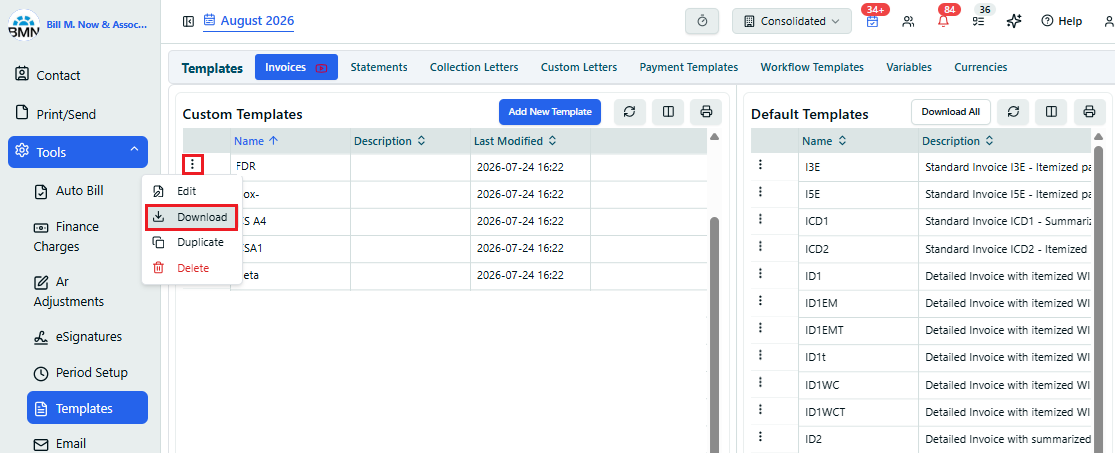This screenshot has height=453, width=1117.
Task: Choose Download from the context menu
Action: pyautogui.click(x=191, y=217)
